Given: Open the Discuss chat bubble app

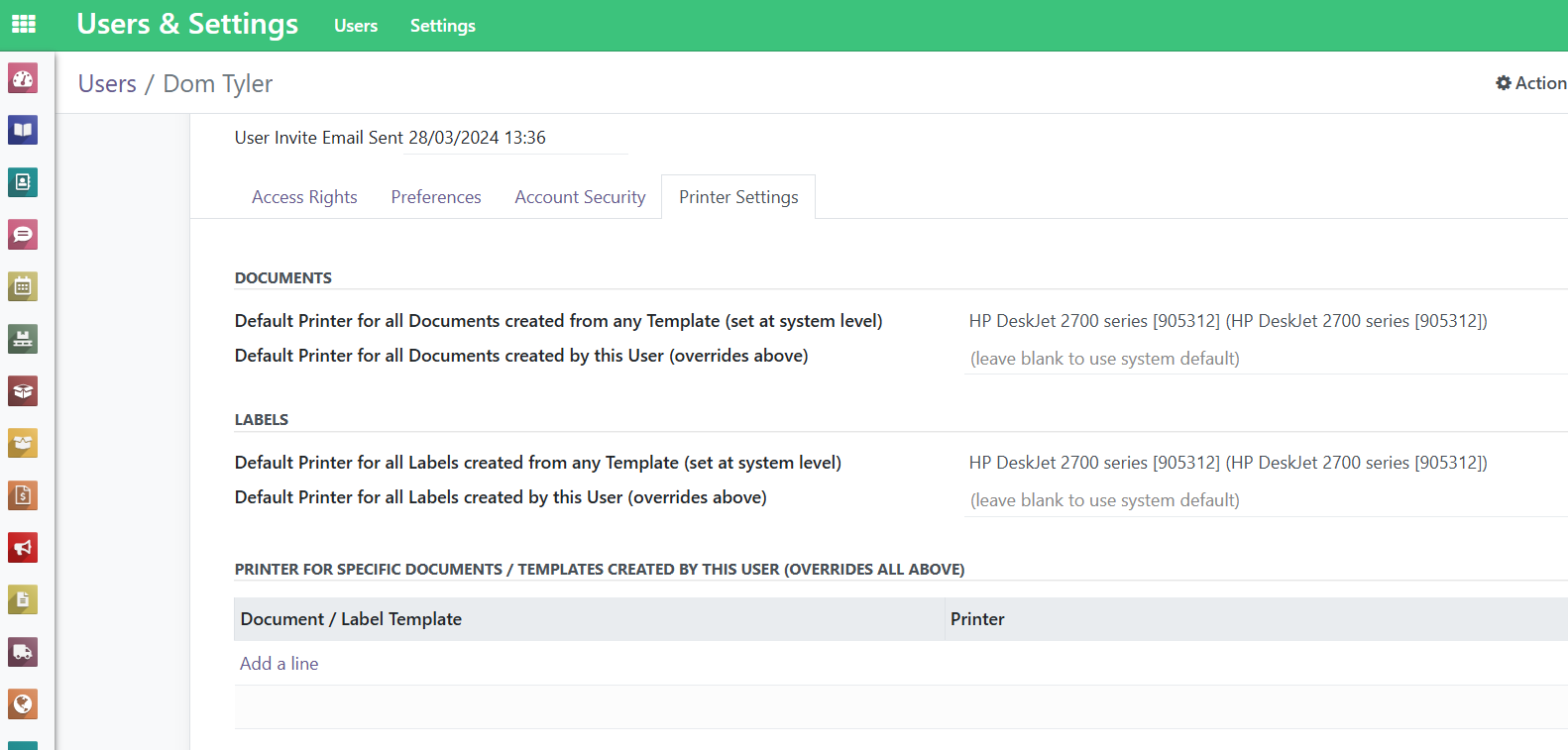Looking at the screenshot, I should tap(23, 235).
